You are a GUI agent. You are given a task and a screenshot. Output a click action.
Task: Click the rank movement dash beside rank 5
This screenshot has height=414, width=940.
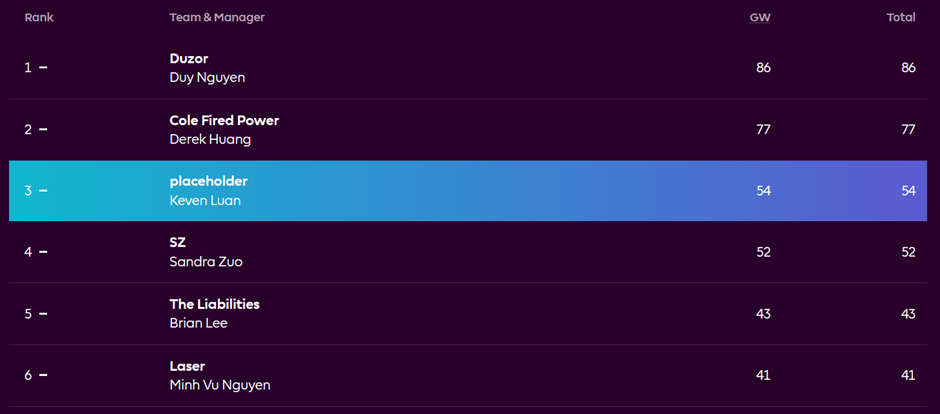click(43, 314)
